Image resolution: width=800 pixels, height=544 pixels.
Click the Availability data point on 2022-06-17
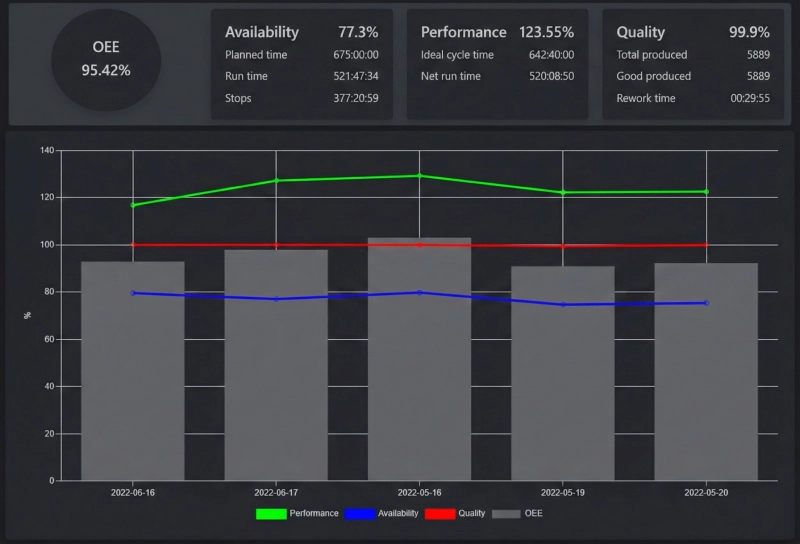click(276, 299)
